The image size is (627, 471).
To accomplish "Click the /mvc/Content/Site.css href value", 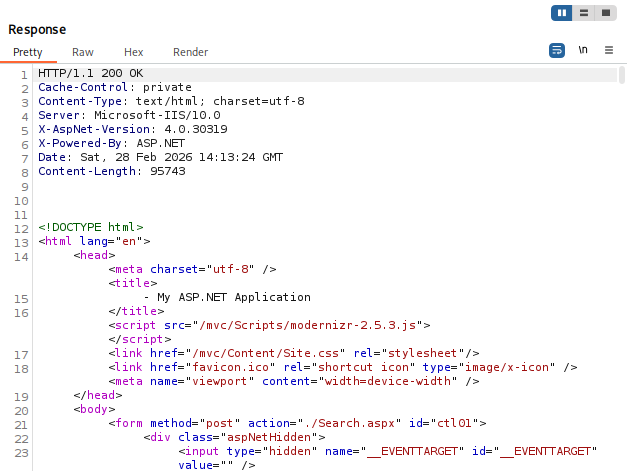I will (265, 353).
